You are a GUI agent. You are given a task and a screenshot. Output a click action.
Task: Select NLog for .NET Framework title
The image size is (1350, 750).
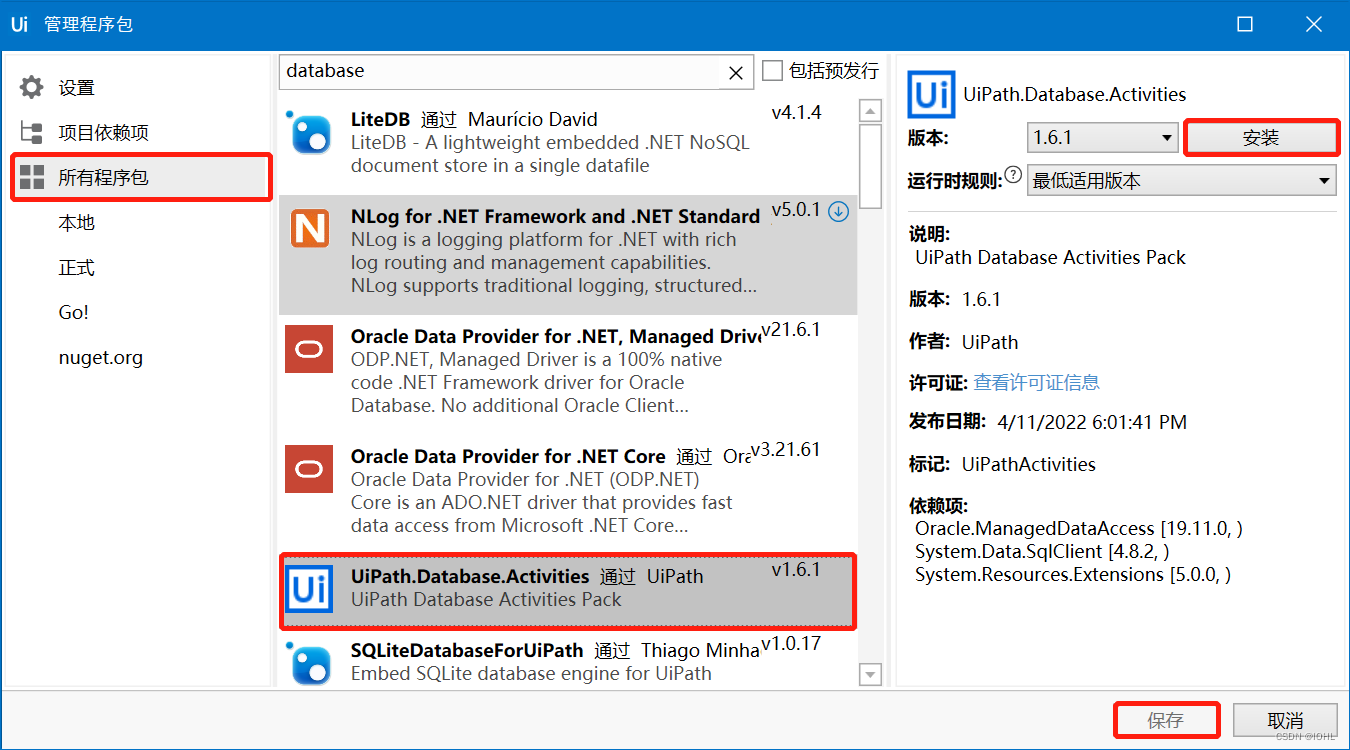pyautogui.click(x=555, y=216)
